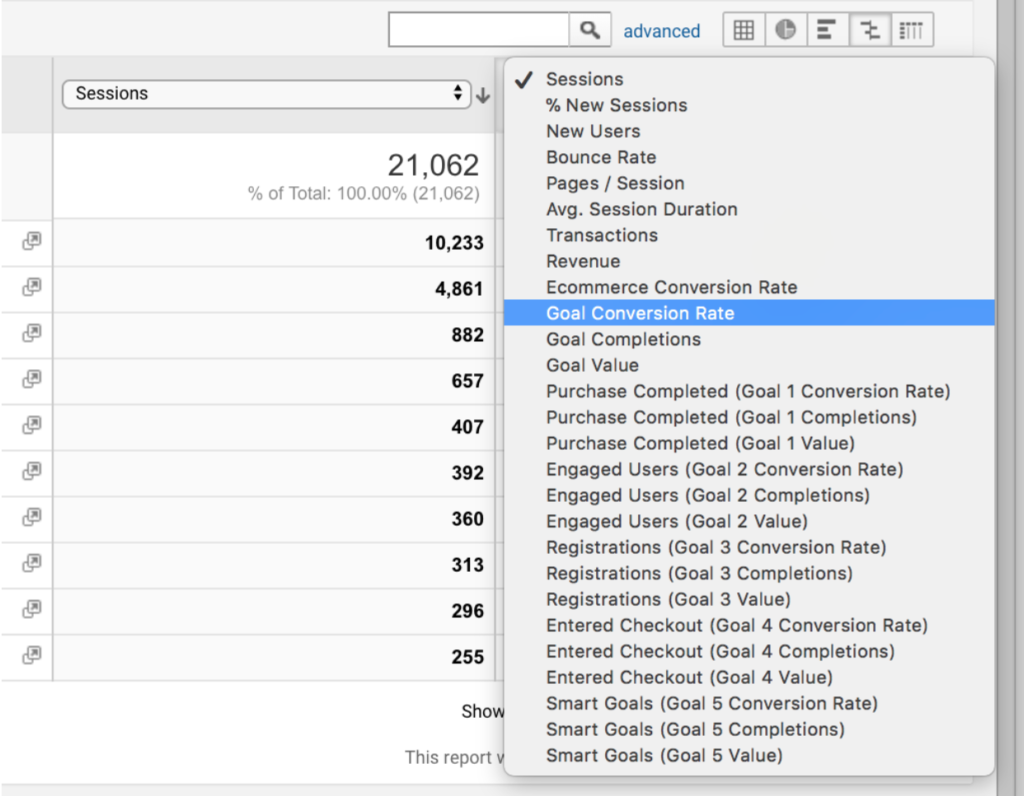Open external link icon for 882 row

click(32, 334)
